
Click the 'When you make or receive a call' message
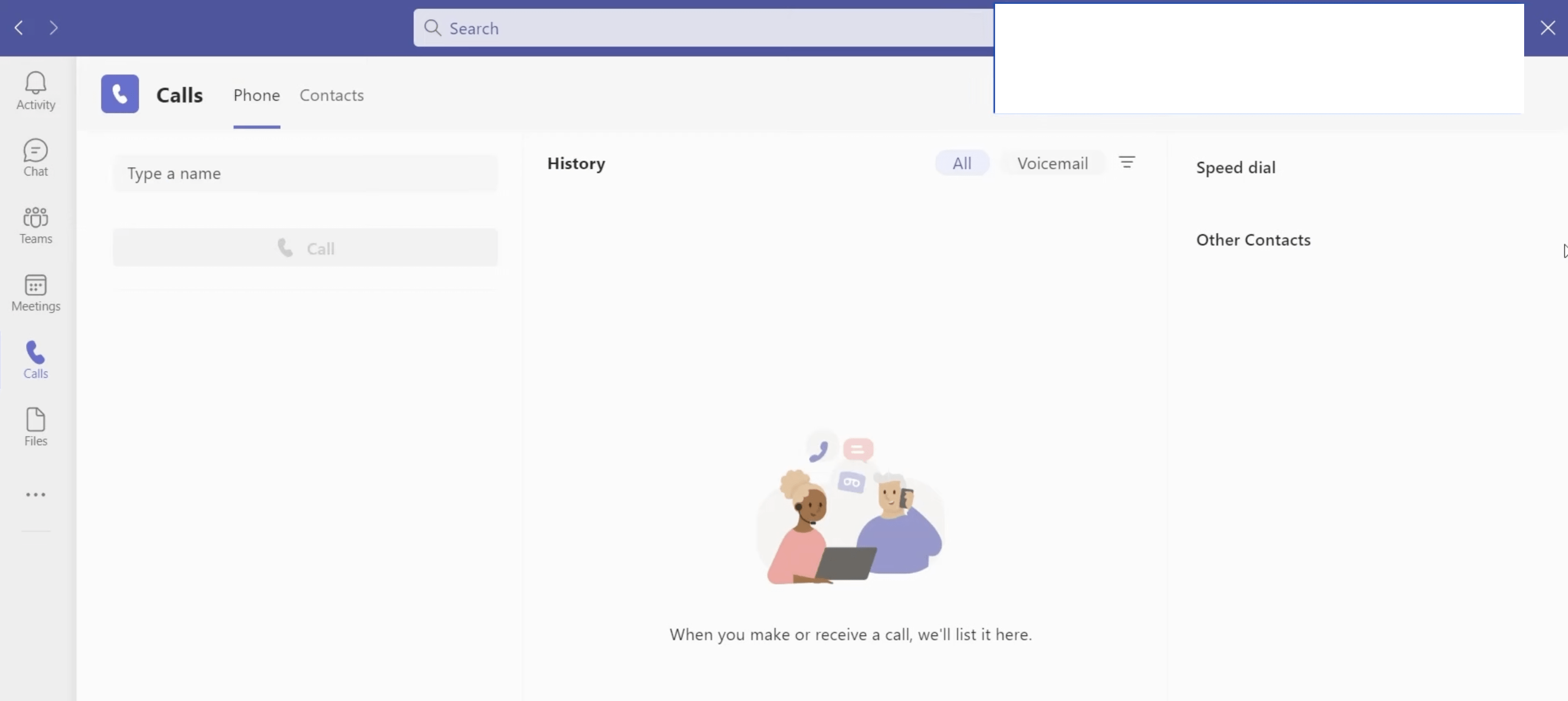pos(850,635)
